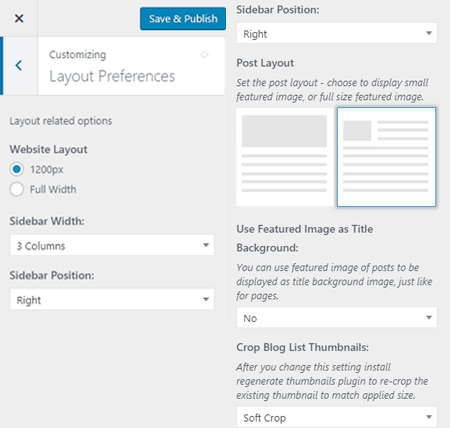
Task: Click Save & Publish button
Action: (183, 19)
